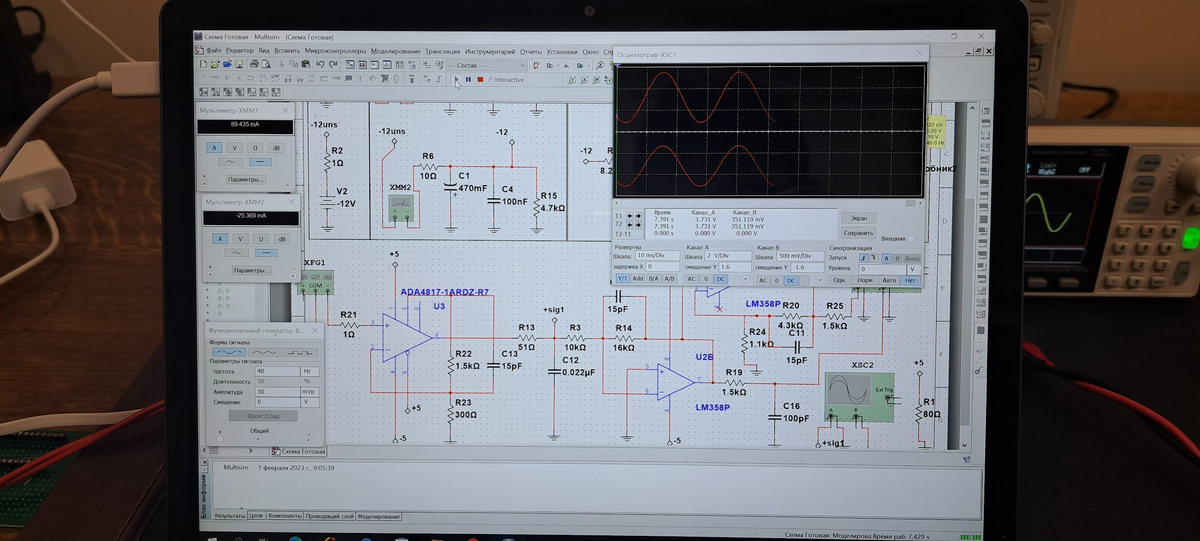Set Channel B coupling to DC
1200x541 pixels.
791,280
